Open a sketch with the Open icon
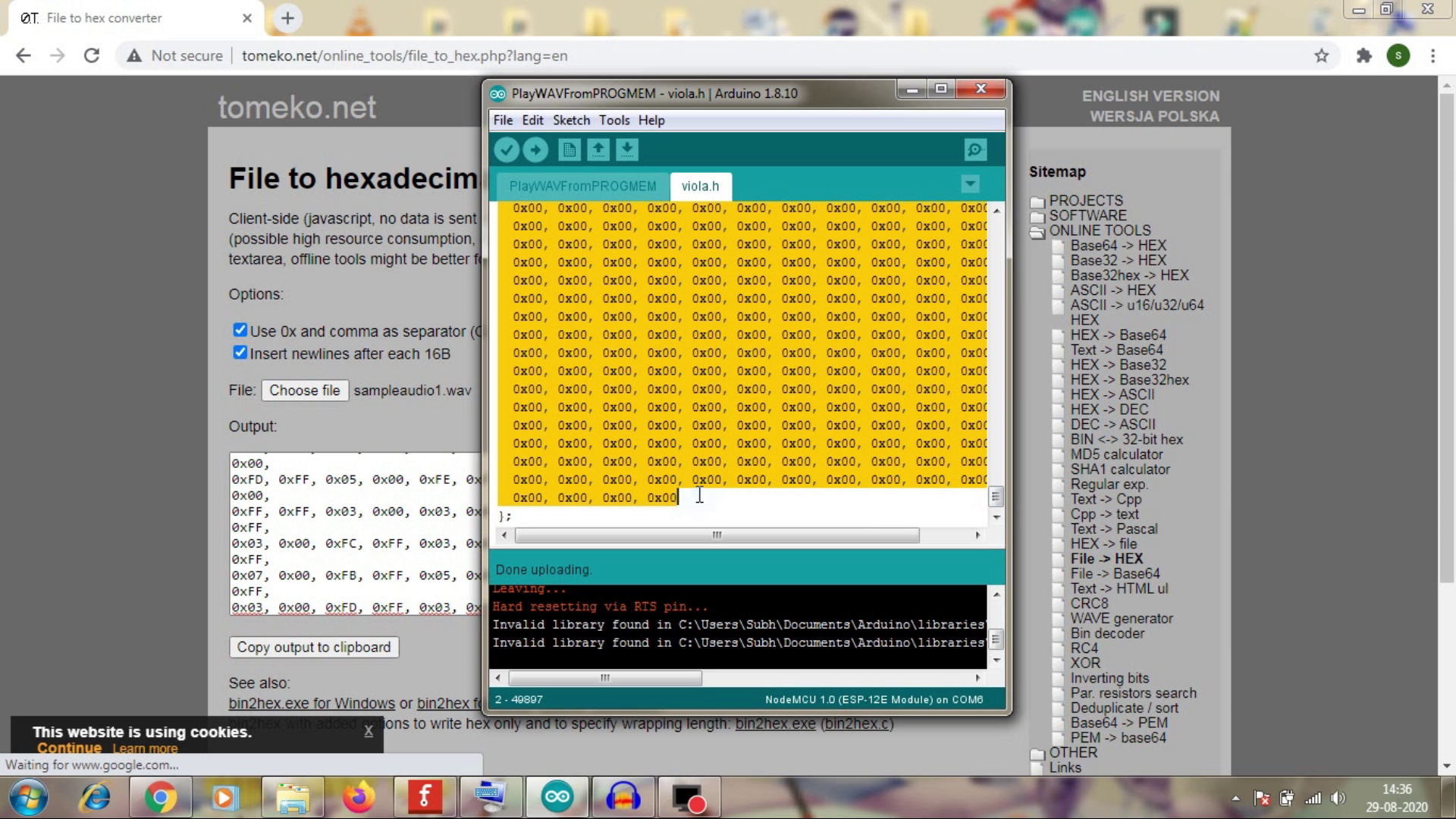 coord(598,150)
